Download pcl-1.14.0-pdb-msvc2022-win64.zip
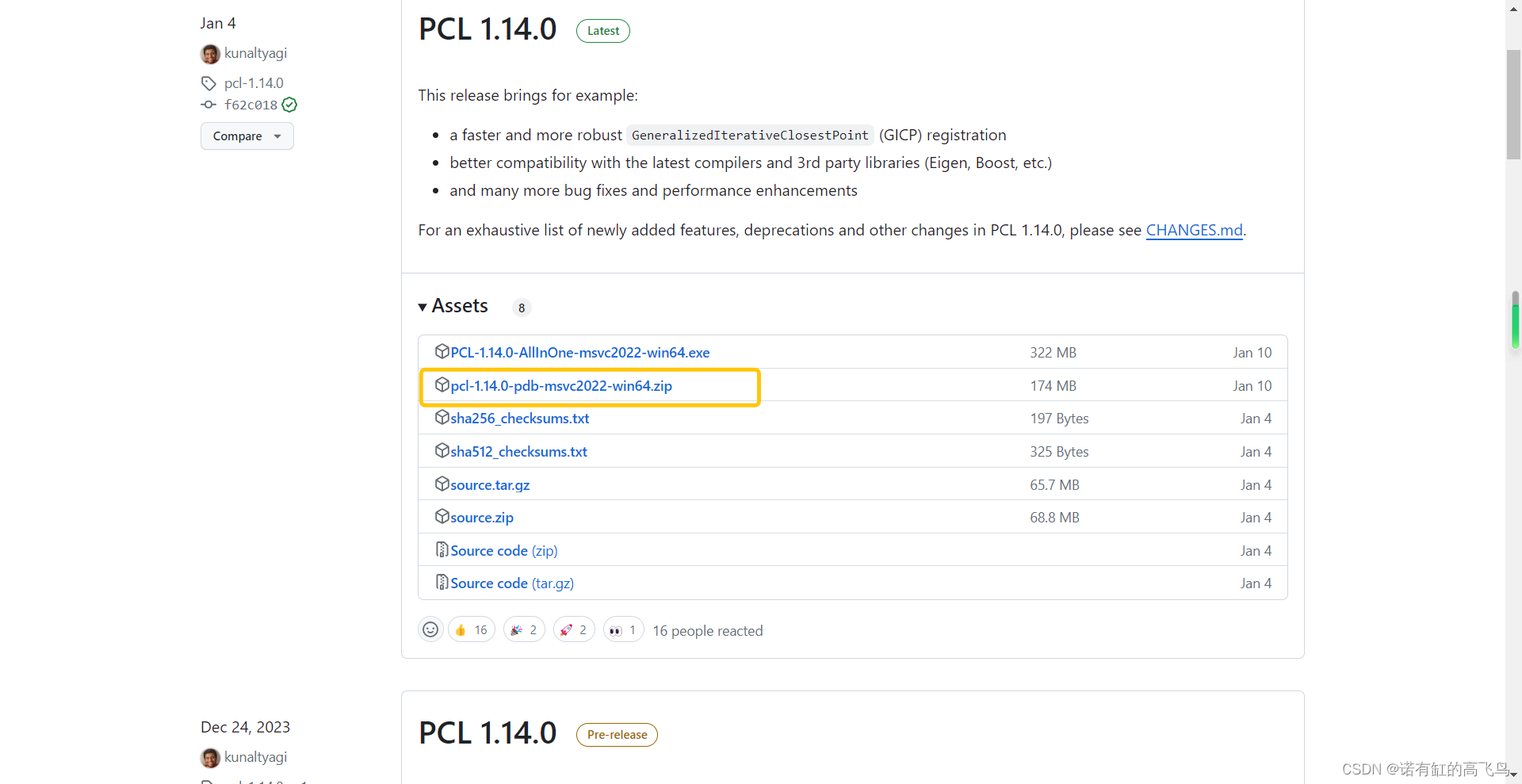Image resolution: width=1522 pixels, height=784 pixels. point(561,386)
